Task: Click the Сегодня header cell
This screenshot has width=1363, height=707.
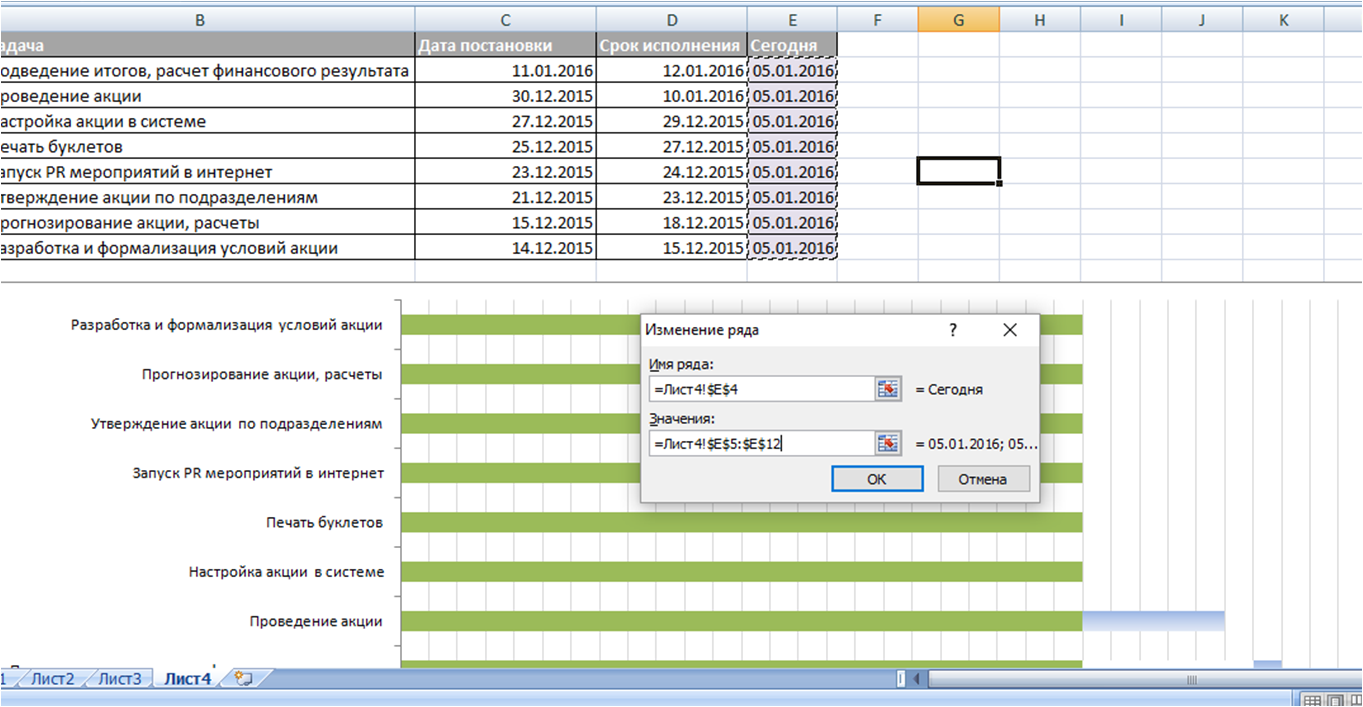Action: pos(792,45)
